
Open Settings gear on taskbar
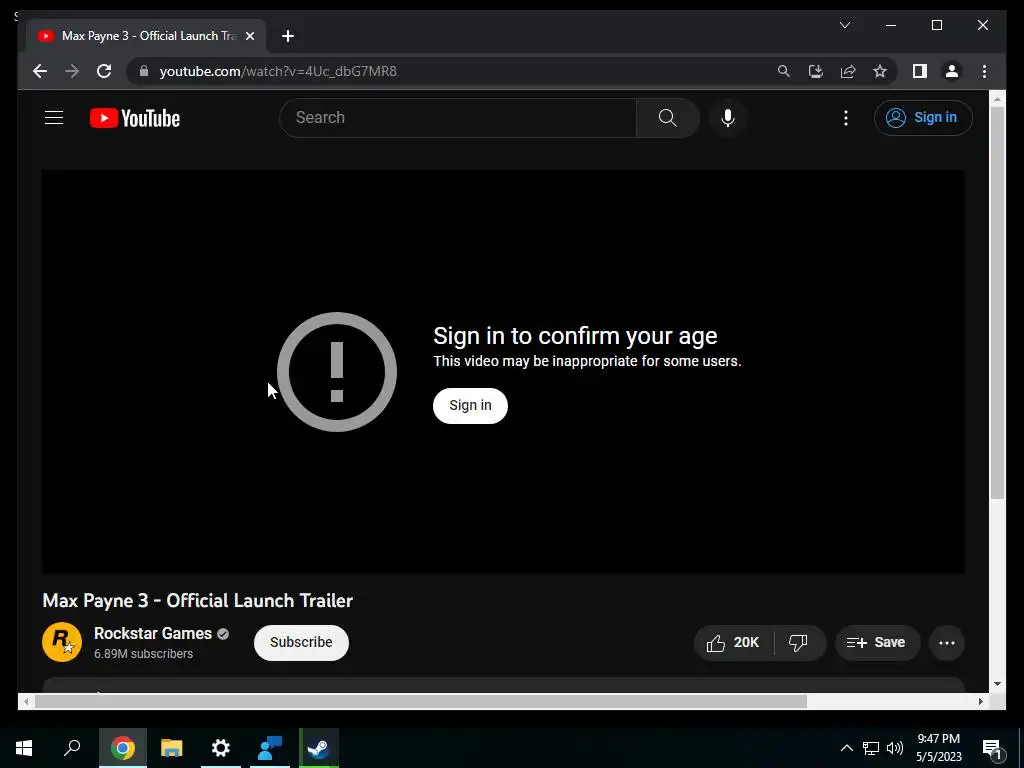coord(221,748)
